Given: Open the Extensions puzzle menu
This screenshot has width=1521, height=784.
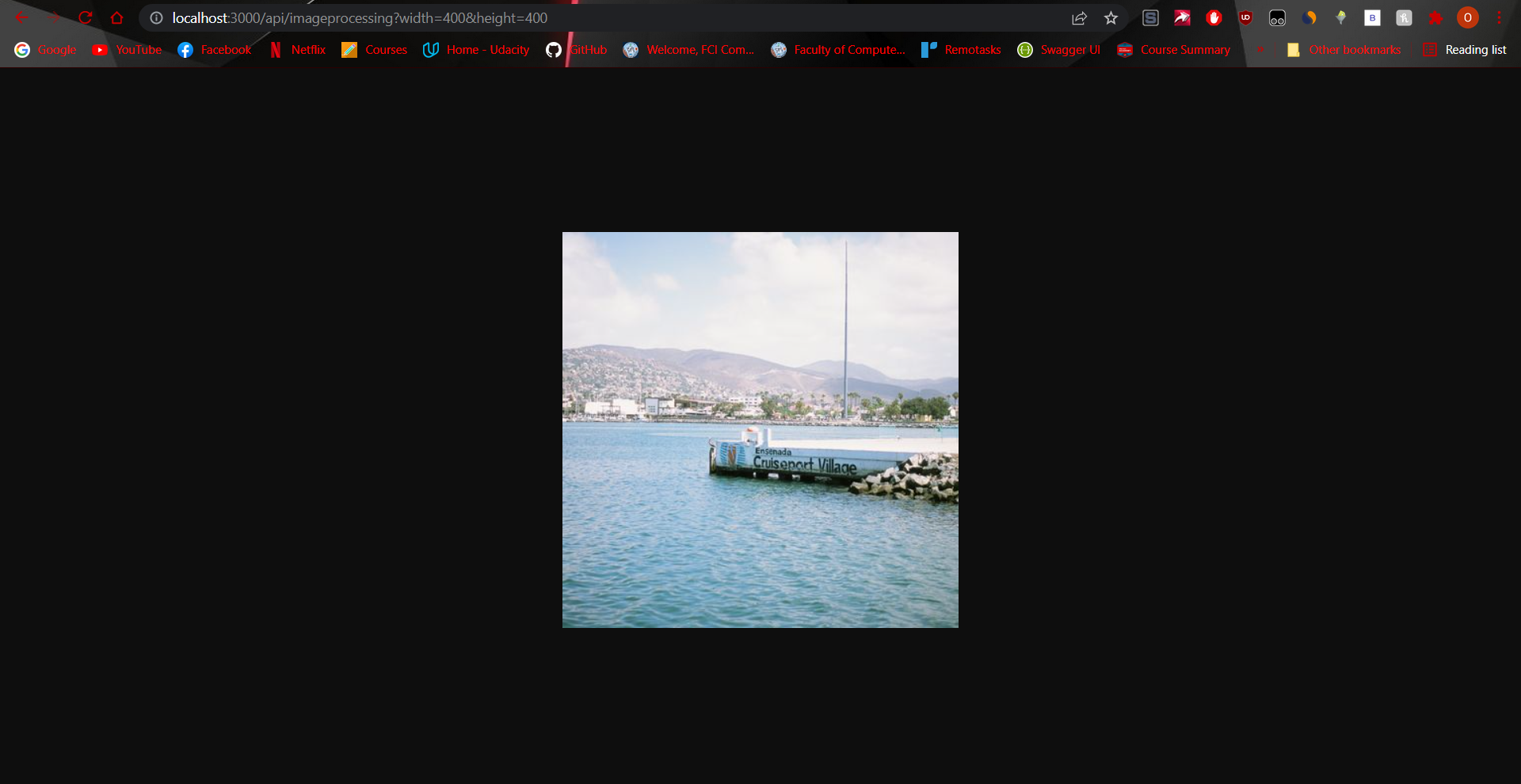Looking at the screenshot, I should coord(1435,17).
